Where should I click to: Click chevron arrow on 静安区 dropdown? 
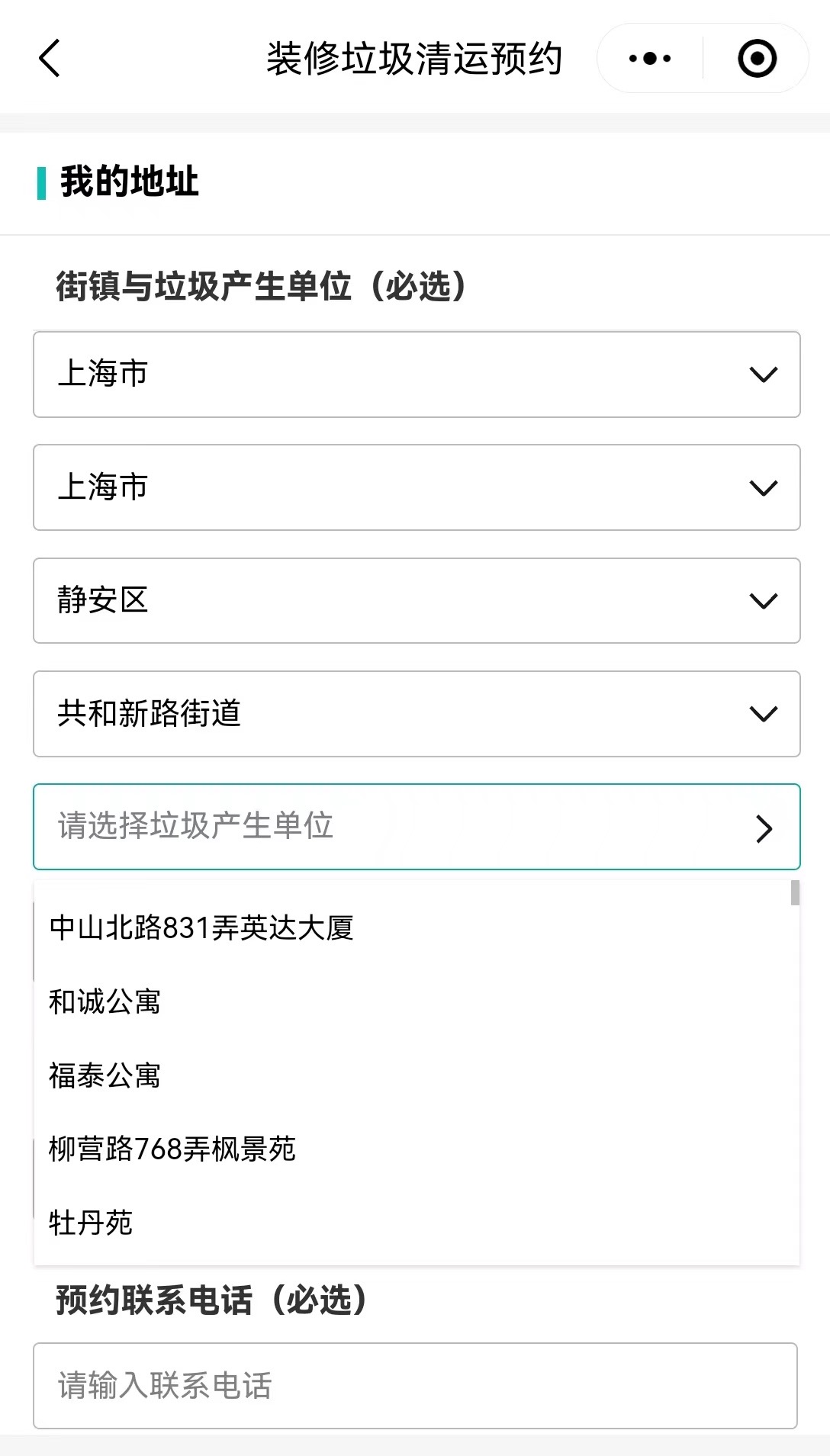[x=763, y=601]
